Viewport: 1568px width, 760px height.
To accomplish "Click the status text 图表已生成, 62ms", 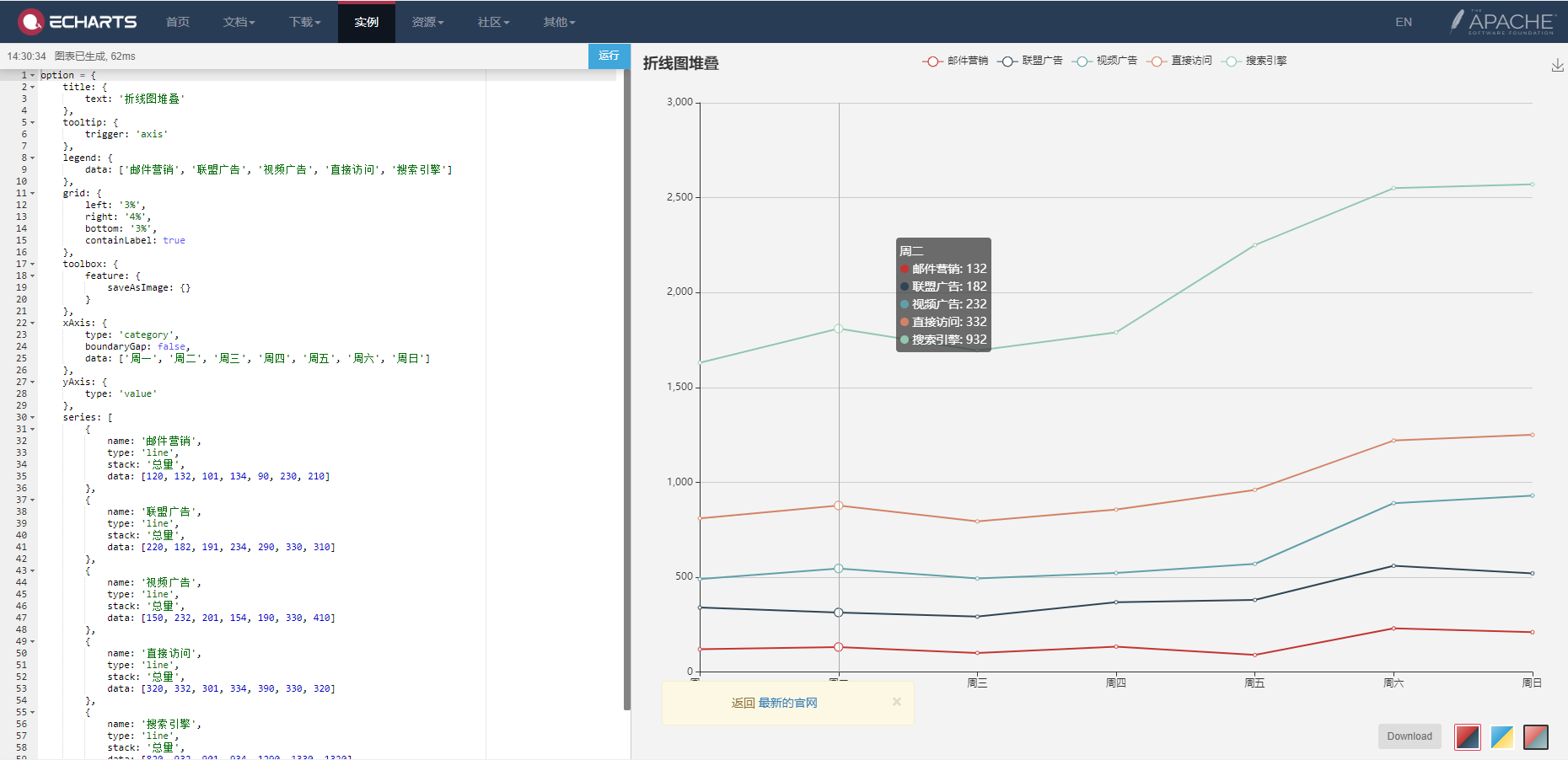I will [x=94, y=56].
